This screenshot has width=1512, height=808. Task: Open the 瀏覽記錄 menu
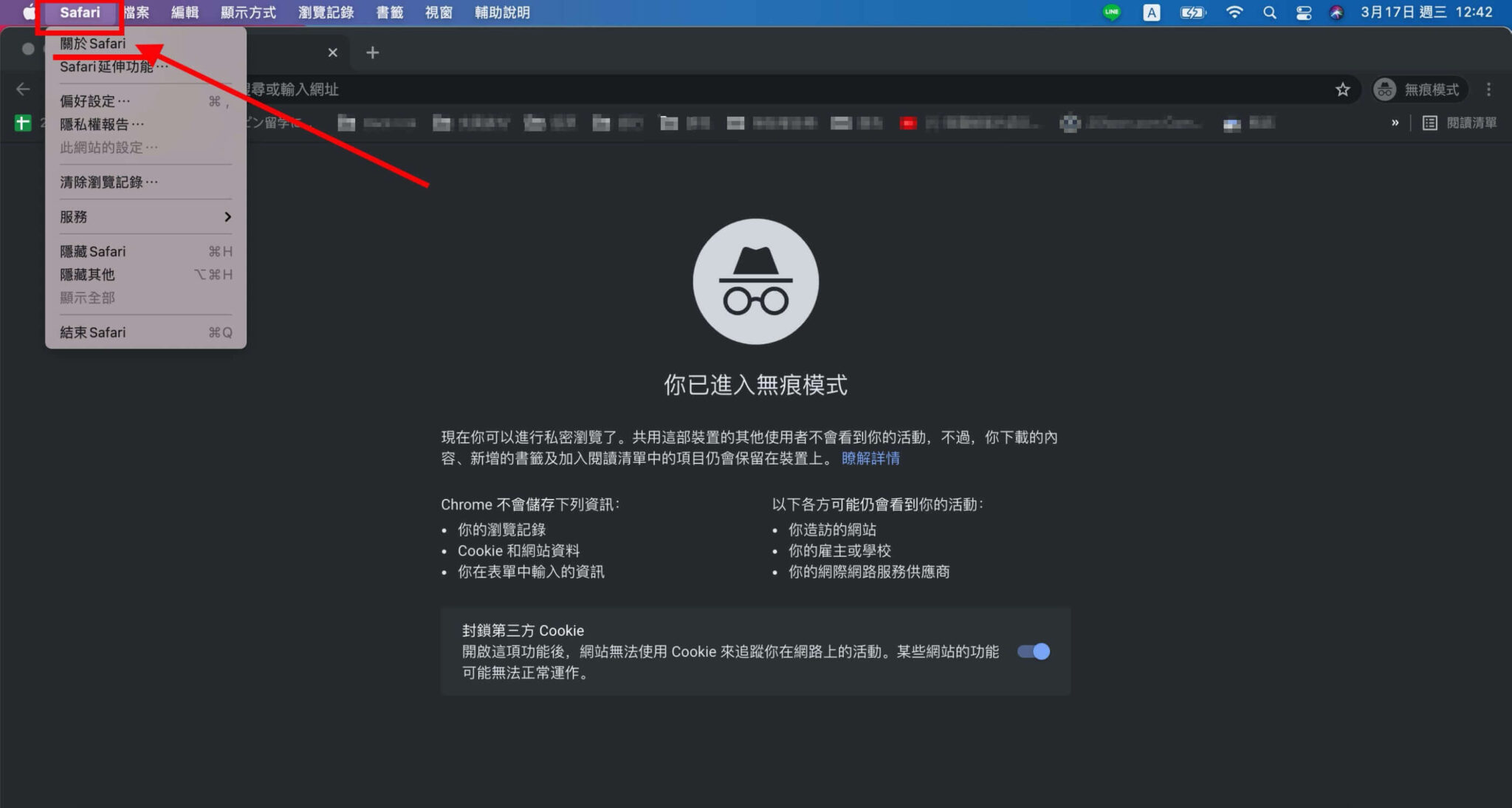click(x=326, y=13)
